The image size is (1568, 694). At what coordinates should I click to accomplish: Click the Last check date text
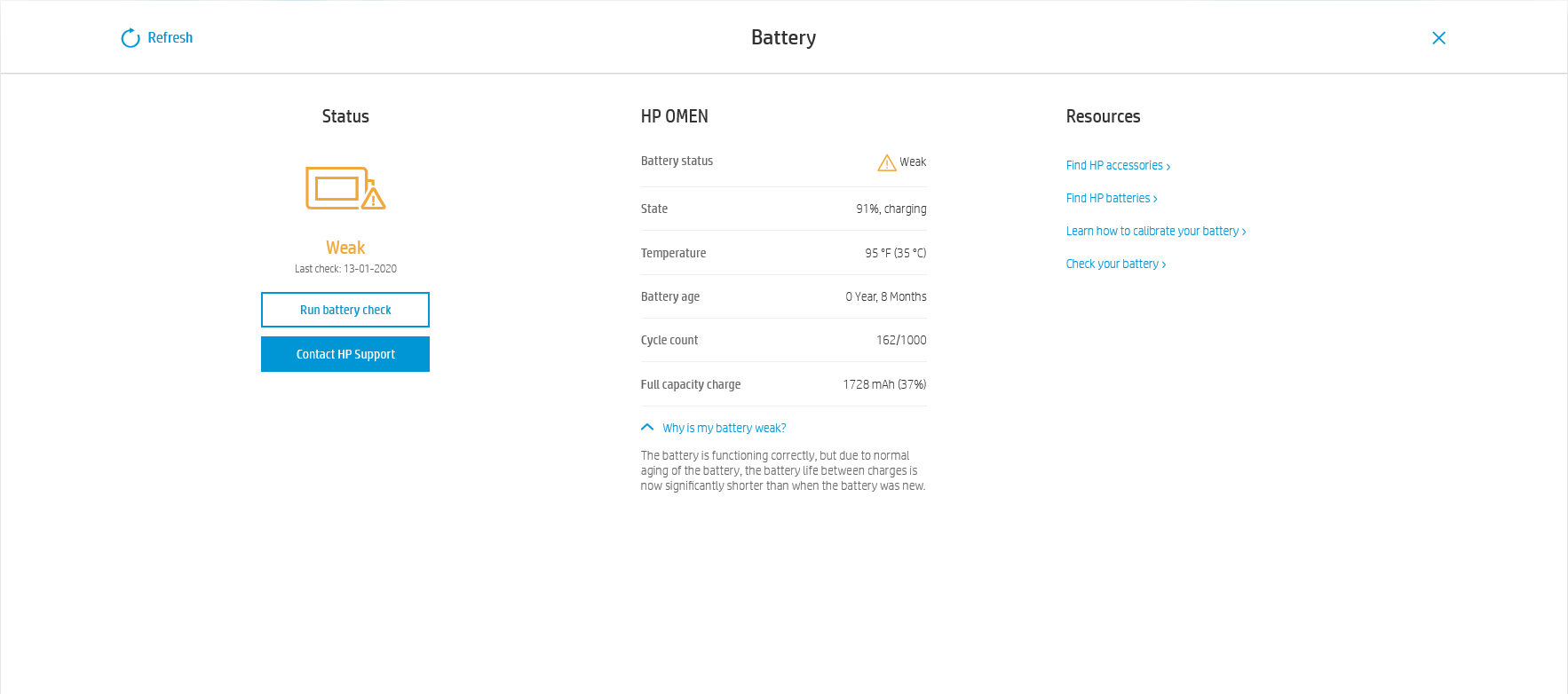345,269
